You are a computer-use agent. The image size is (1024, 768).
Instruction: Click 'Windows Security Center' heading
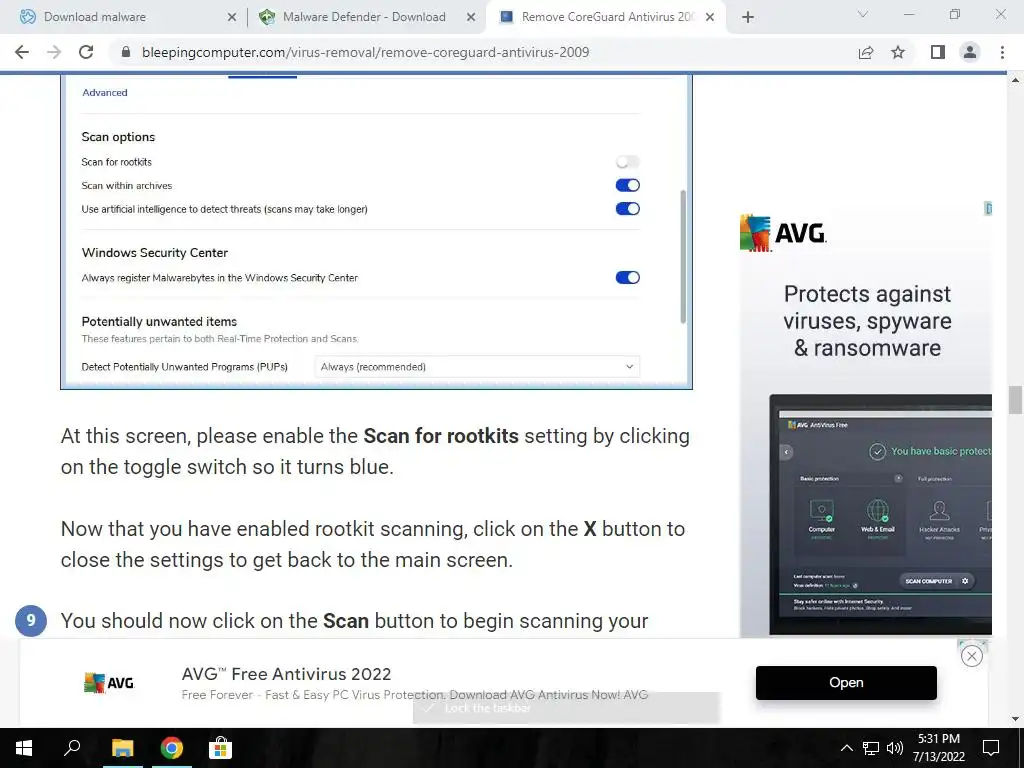[155, 253]
